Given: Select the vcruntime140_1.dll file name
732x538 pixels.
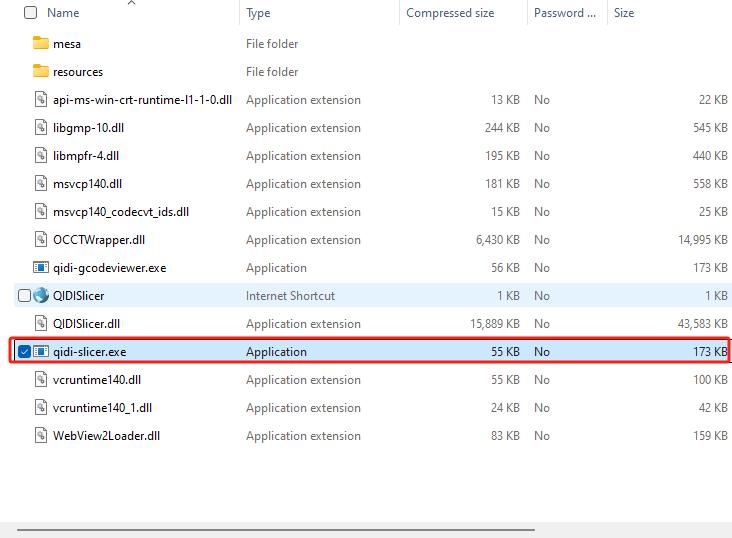Looking at the screenshot, I should click(103, 408).
